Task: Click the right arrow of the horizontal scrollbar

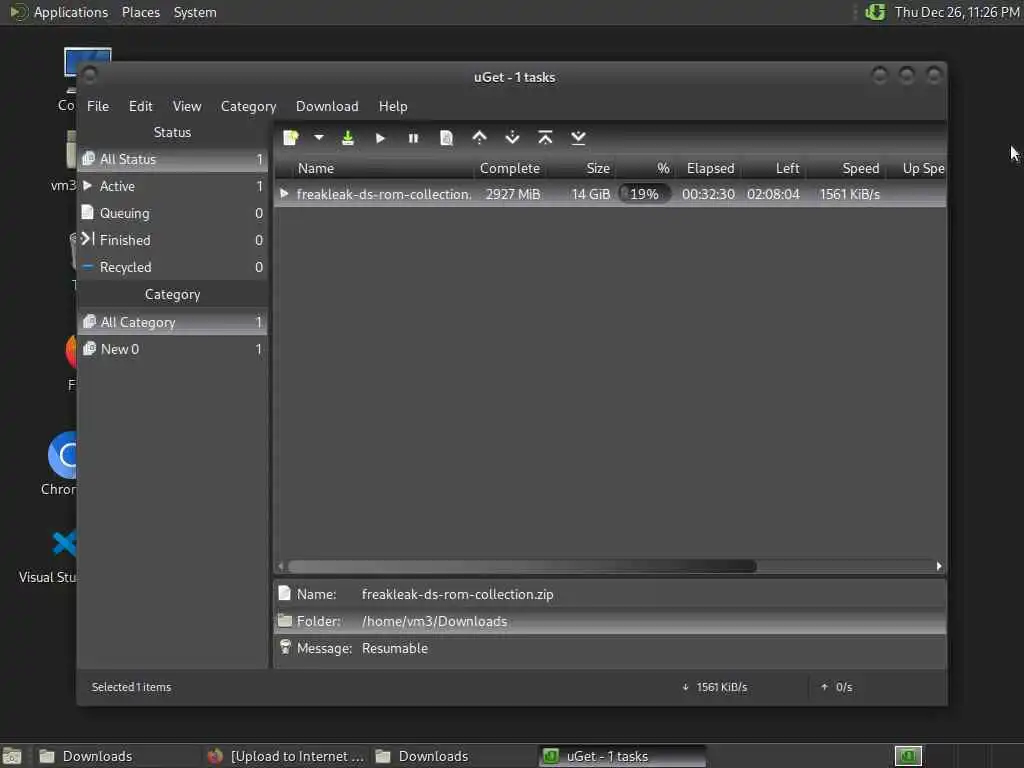Action: 939,566
